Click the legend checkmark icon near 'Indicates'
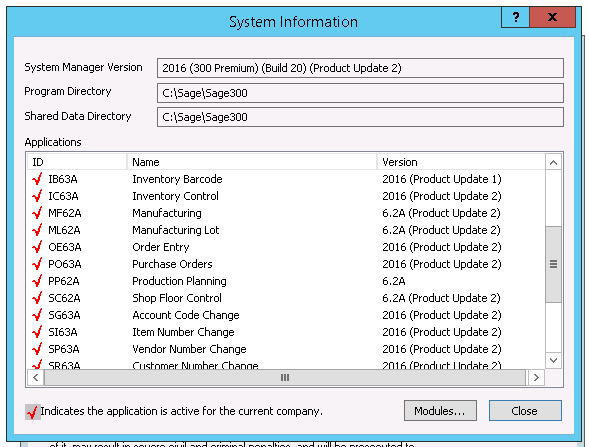The width and height of the screenshot is (589, 447). pyautogui.click(x=32, y=412)
